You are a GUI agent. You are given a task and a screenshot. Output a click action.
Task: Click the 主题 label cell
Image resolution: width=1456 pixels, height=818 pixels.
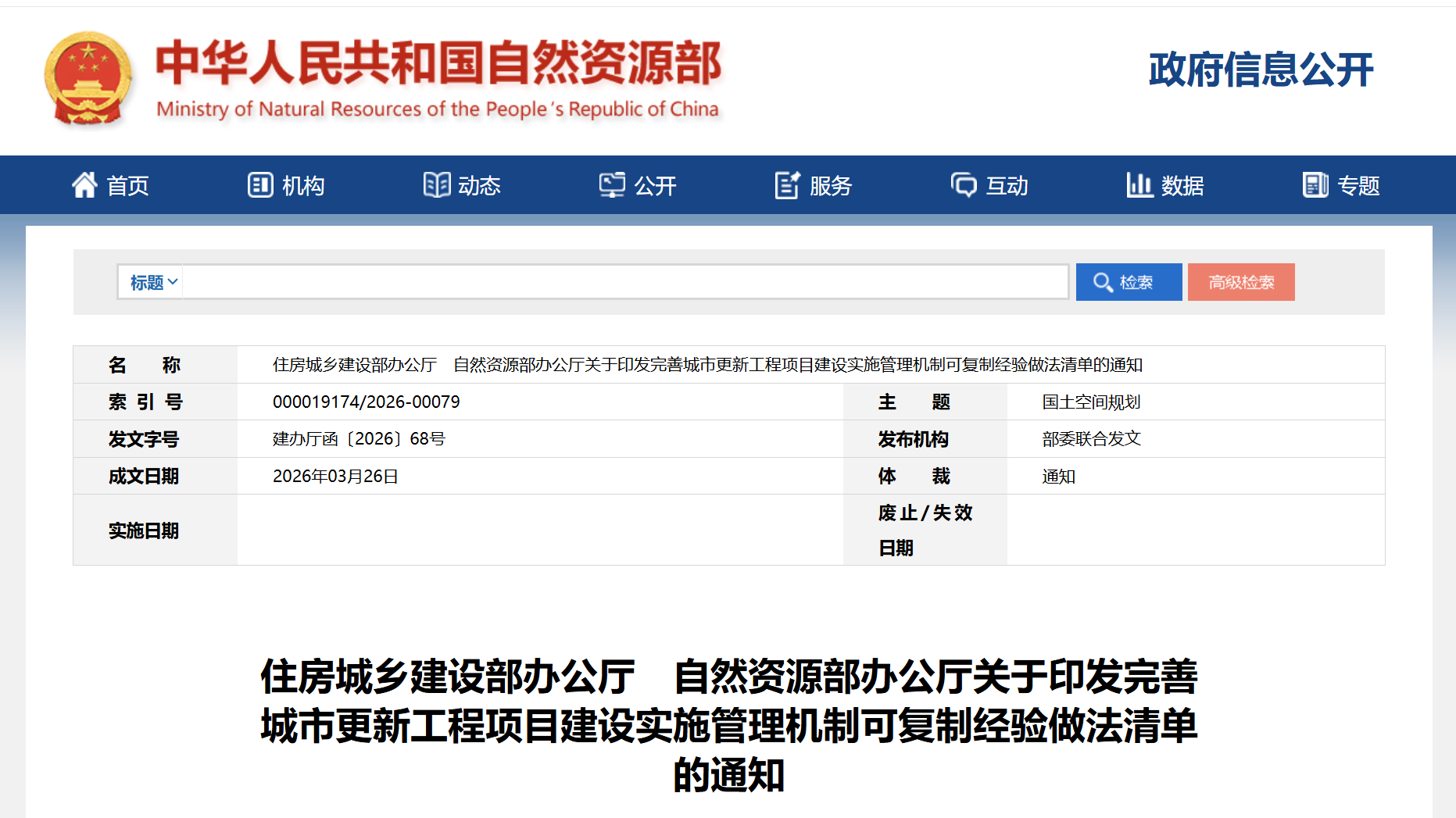point(925,402)
